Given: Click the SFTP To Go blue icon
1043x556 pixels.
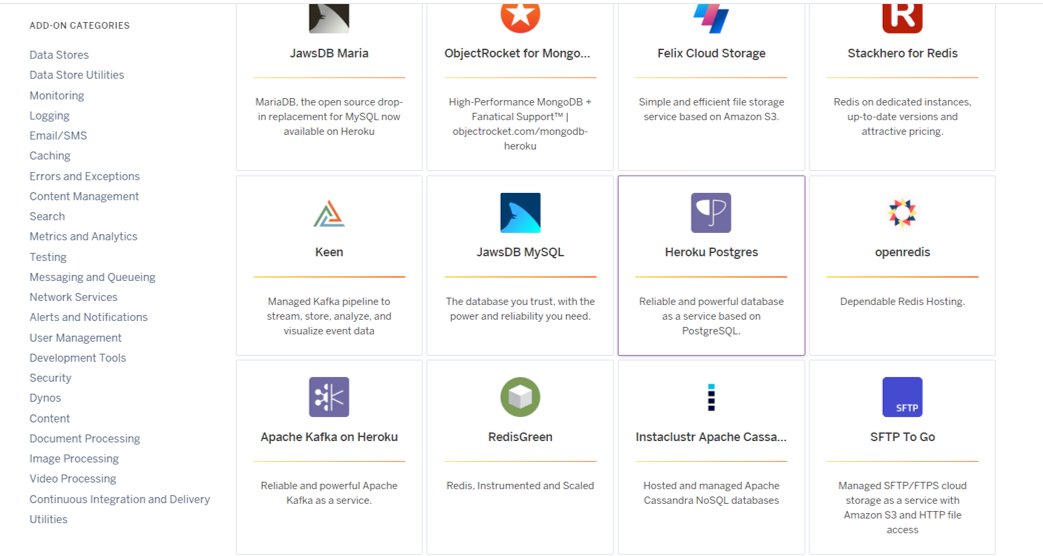Looking at the screenshot, I should (902, 397).
